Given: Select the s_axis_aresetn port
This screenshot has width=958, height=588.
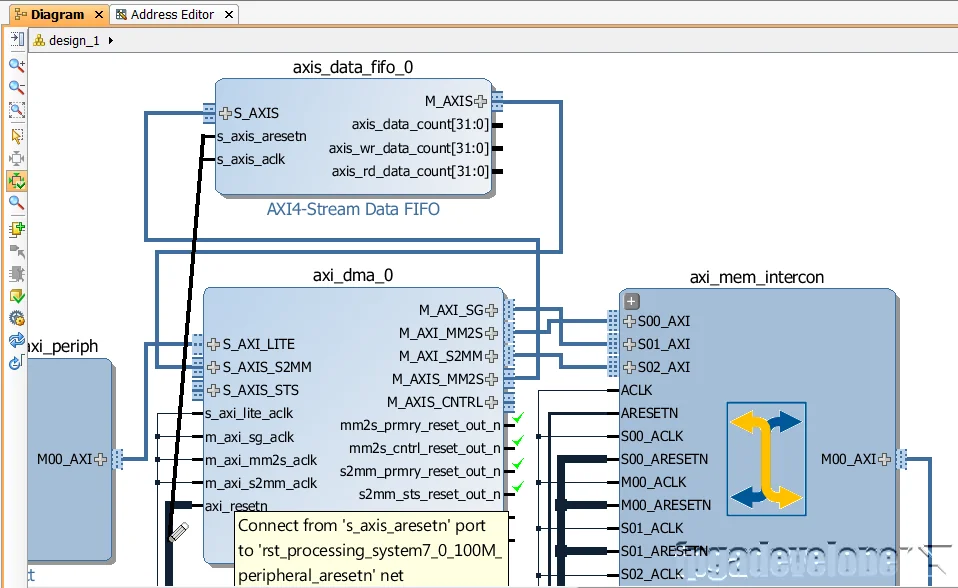Looking at the screenshot, I should point(261,136).
